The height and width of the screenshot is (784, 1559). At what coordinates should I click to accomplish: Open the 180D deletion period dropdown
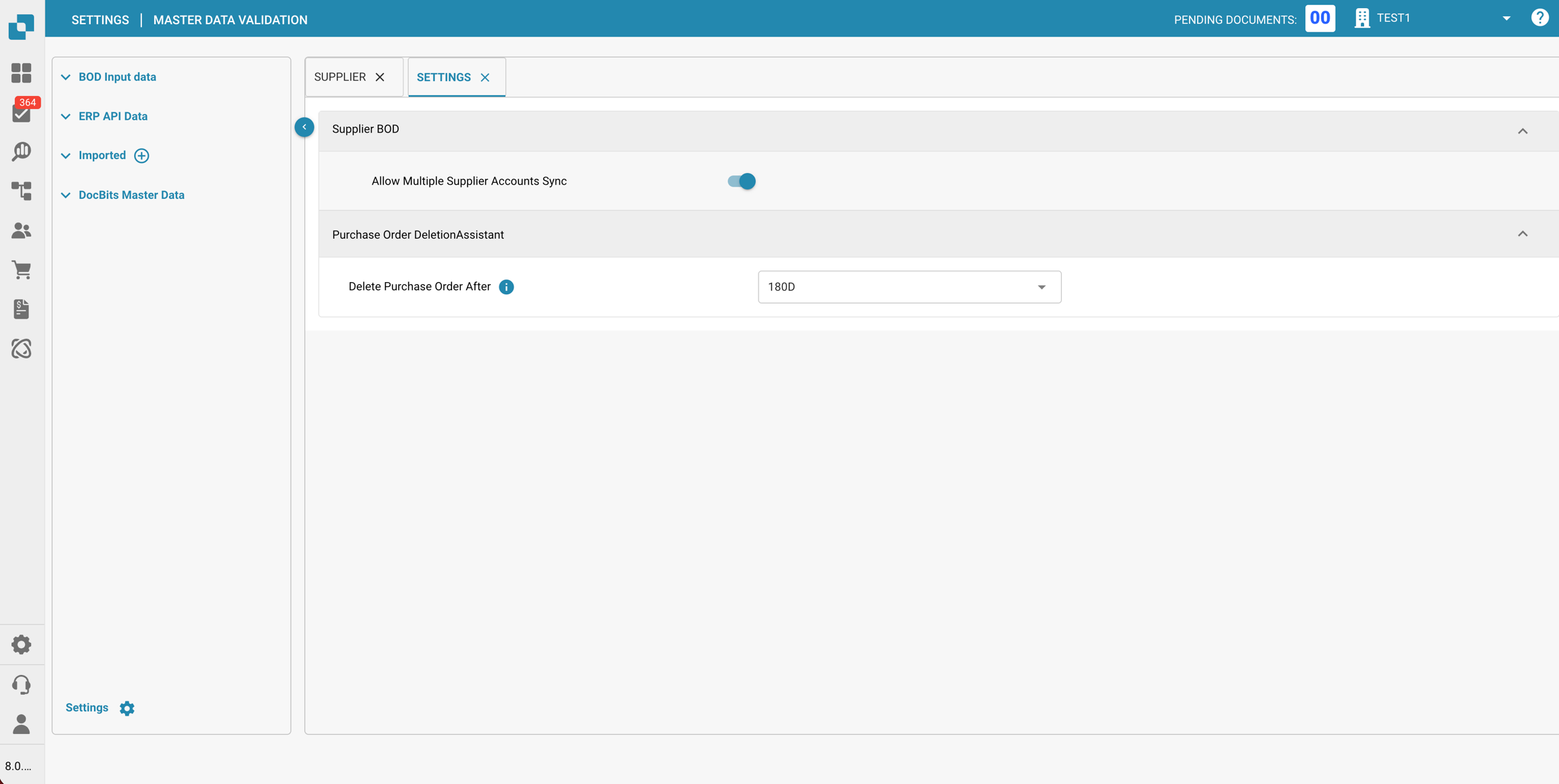point(909,287)
